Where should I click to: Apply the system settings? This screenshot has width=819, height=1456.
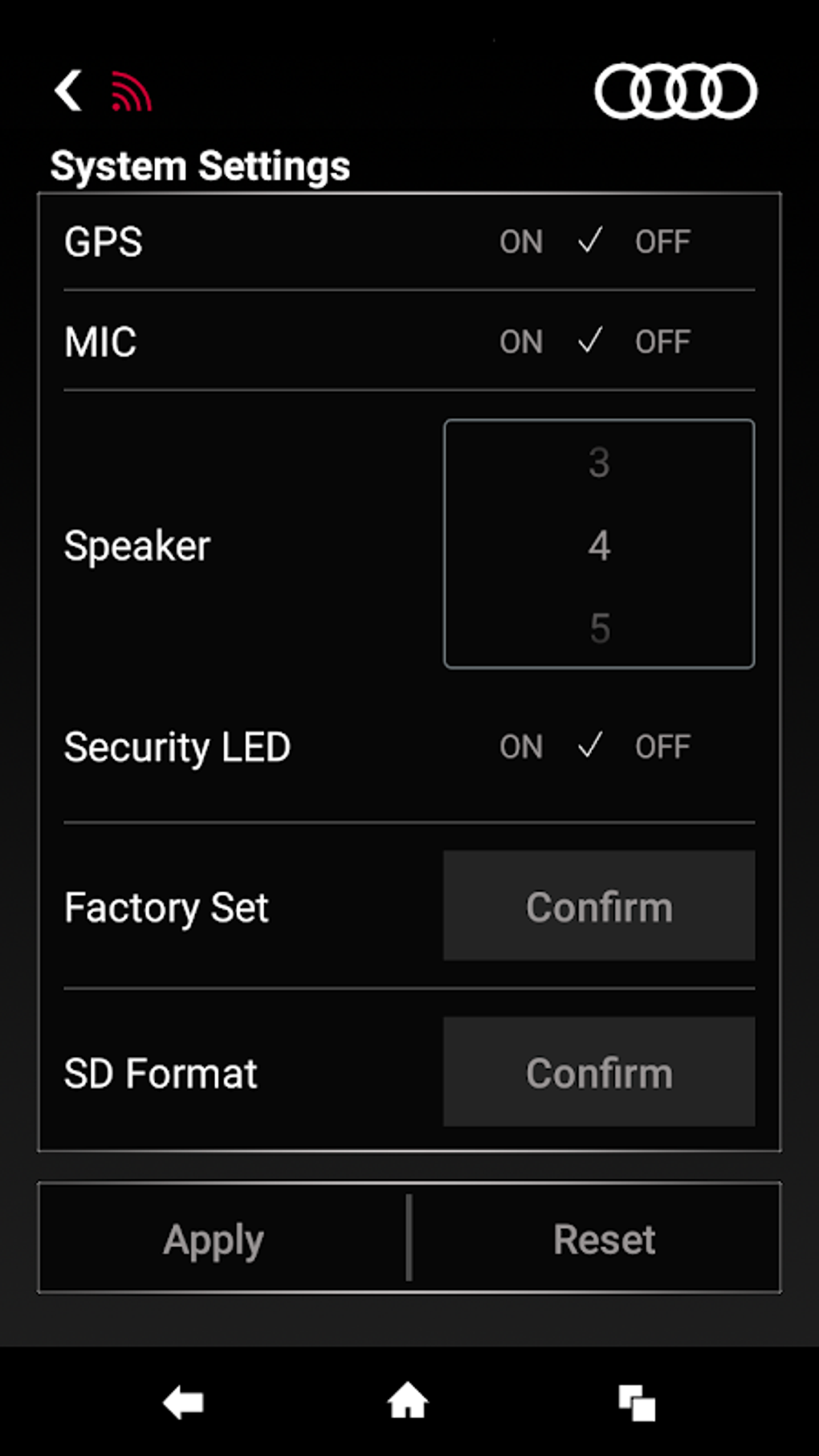pos(214,1239)
